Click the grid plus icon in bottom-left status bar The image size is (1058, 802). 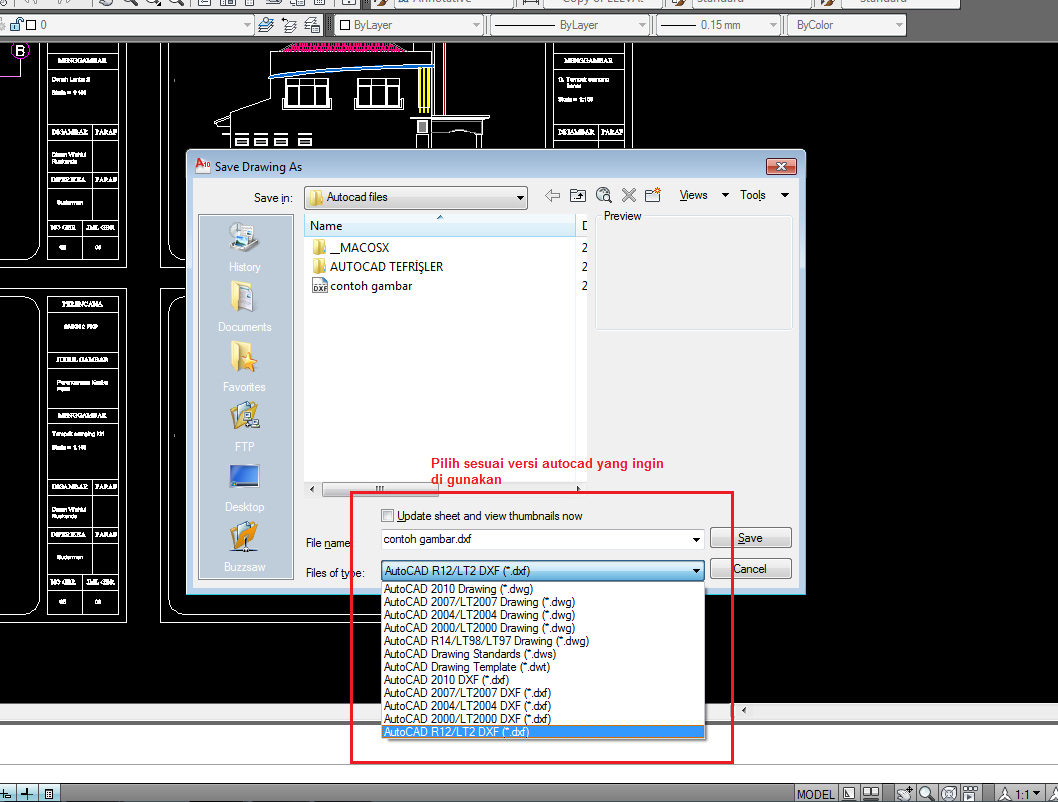(26, 794)
